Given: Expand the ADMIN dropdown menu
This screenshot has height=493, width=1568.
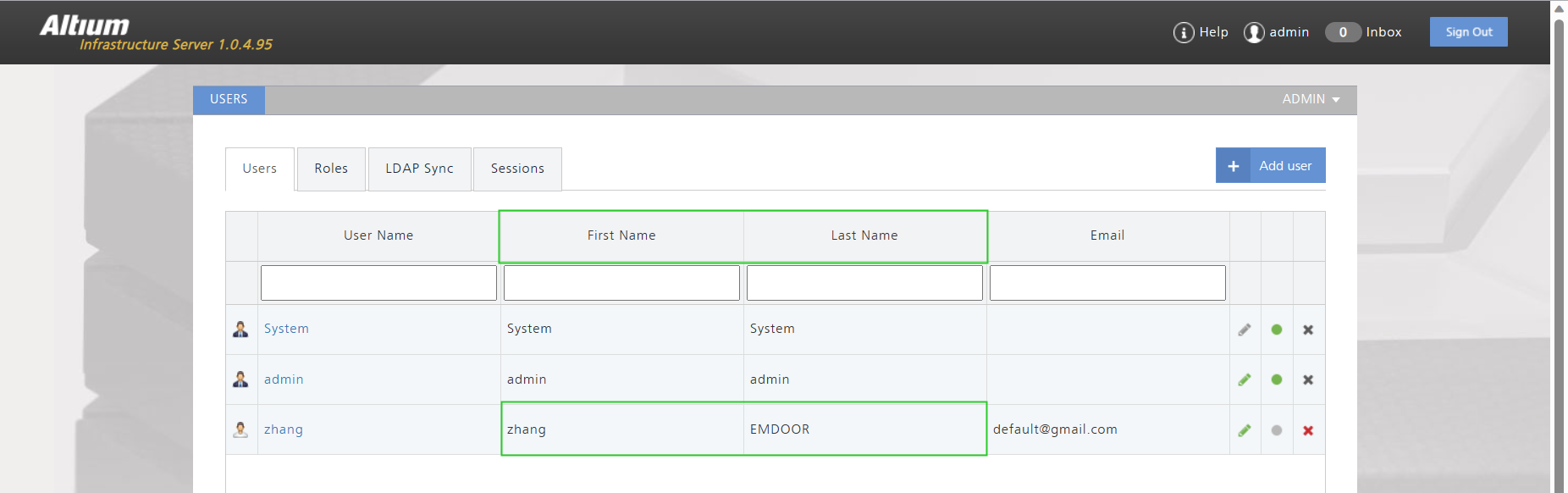Looking at the screenshot, I should (1311, 99).
